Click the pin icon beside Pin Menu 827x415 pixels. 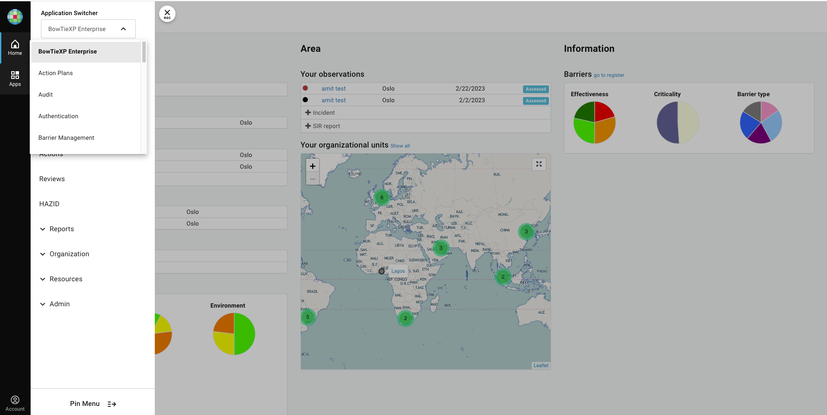click(x=112, y=404)
